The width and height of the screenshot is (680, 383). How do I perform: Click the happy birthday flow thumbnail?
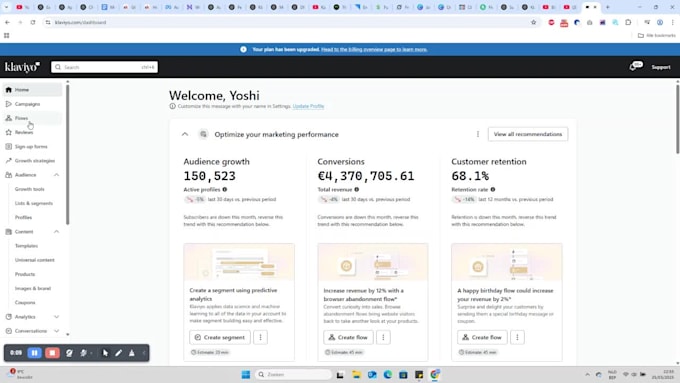tap(507, 262)
